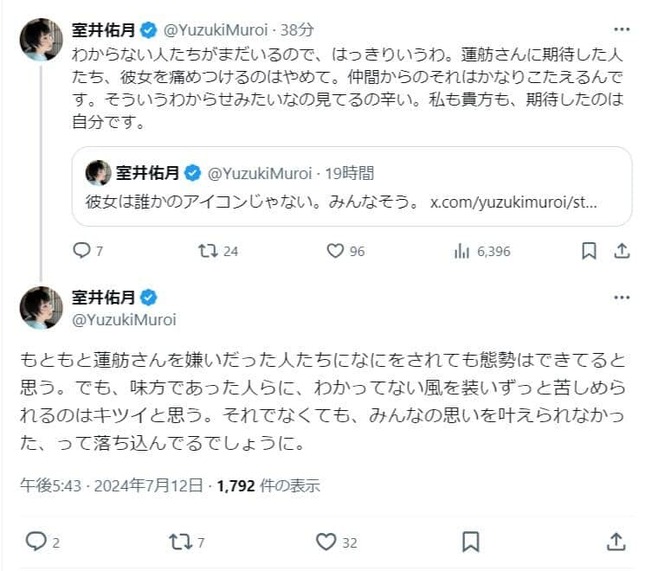Reply to main tweet with 2 replies

tap(36, 541)
